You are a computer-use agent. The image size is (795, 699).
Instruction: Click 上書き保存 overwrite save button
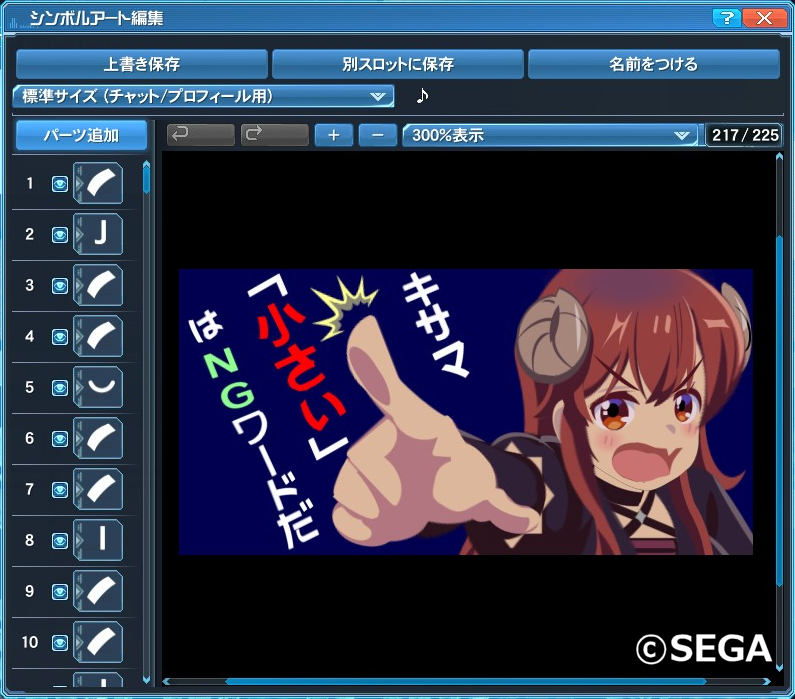(141, 64)
